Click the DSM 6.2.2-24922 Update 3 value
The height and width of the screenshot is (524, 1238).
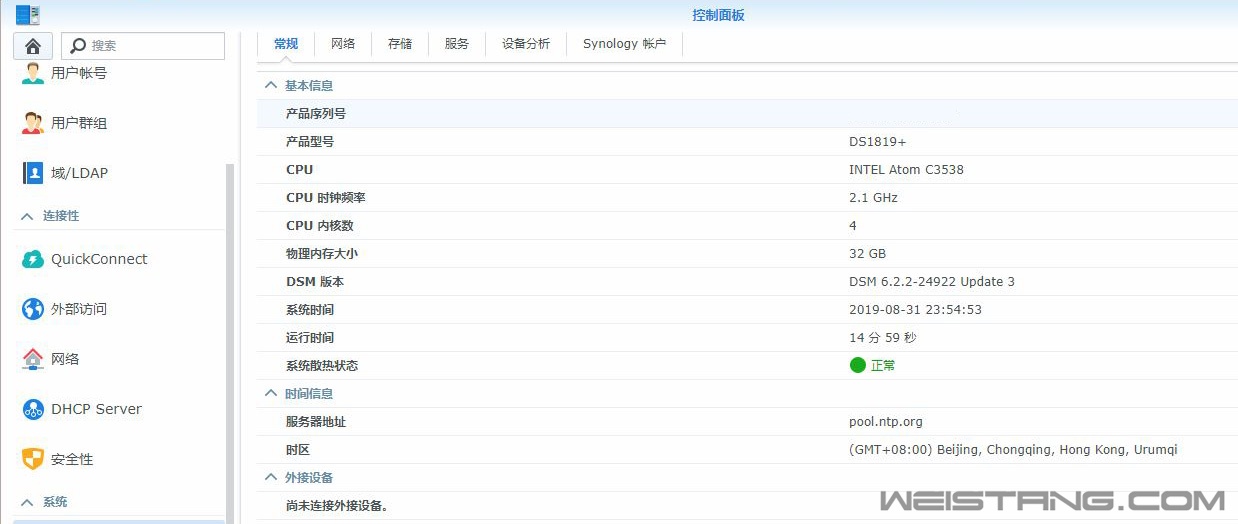(932, 282)
